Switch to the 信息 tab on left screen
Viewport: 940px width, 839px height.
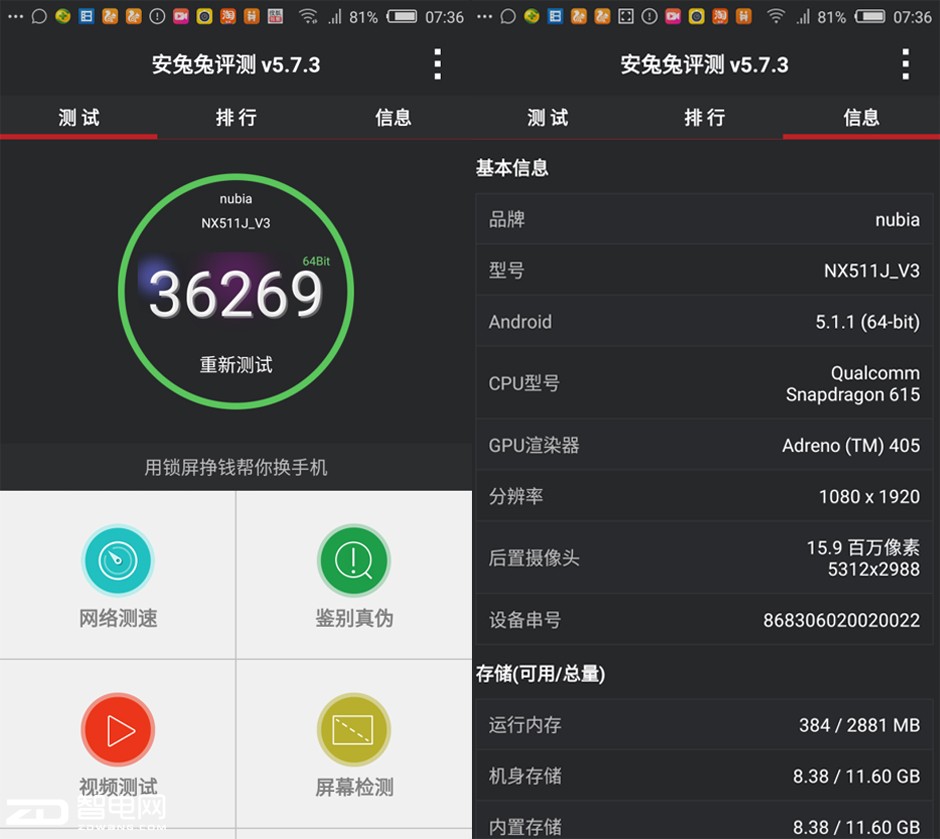coord(393,117)
